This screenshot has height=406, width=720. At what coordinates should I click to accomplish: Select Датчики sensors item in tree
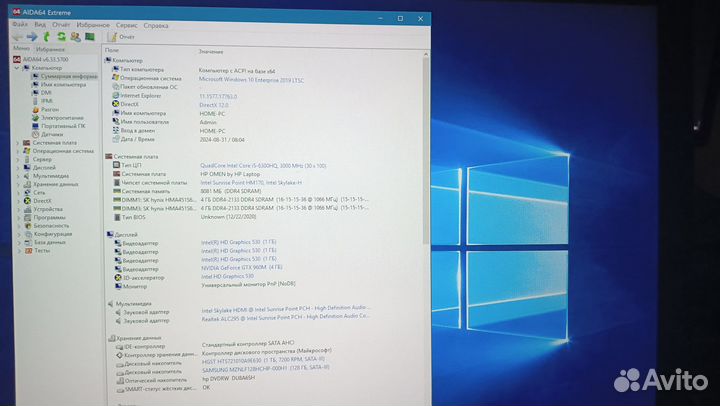52,134
